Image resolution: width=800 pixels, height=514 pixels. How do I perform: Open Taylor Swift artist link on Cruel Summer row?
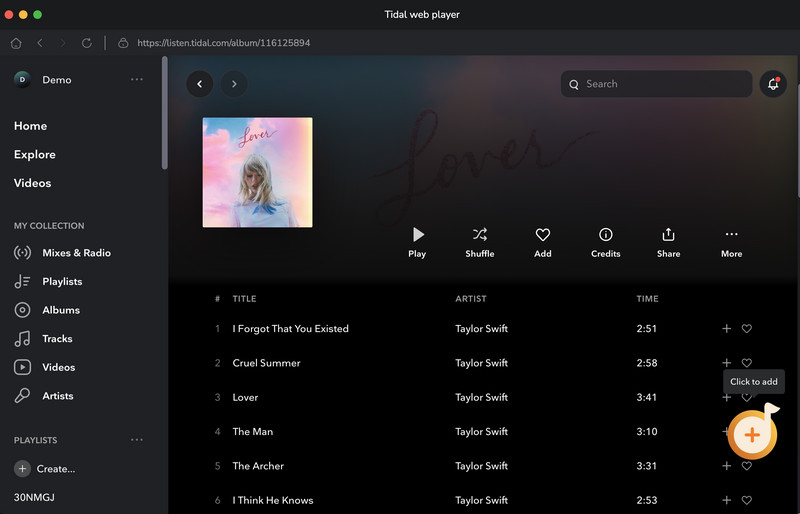click(482, 363)
